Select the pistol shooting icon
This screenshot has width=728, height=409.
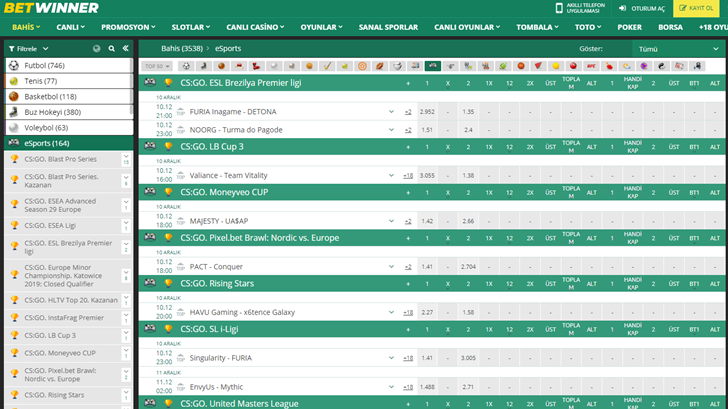click(x=450, y=66)
